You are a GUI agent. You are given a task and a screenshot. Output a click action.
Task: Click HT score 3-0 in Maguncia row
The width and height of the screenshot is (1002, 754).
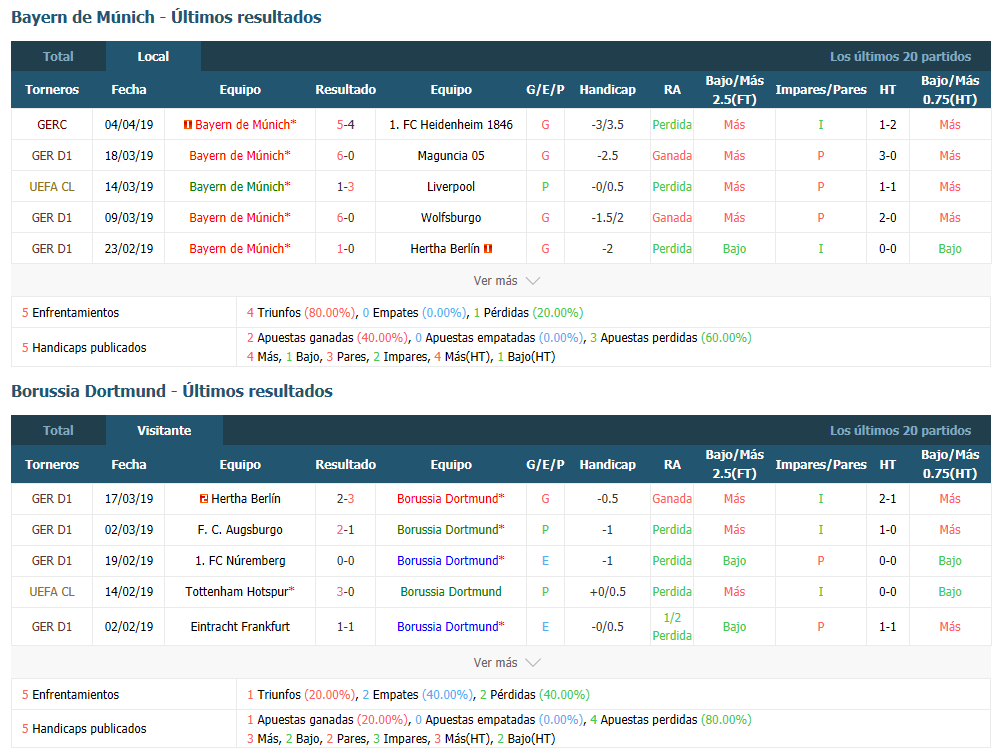[x=888, y=155]
